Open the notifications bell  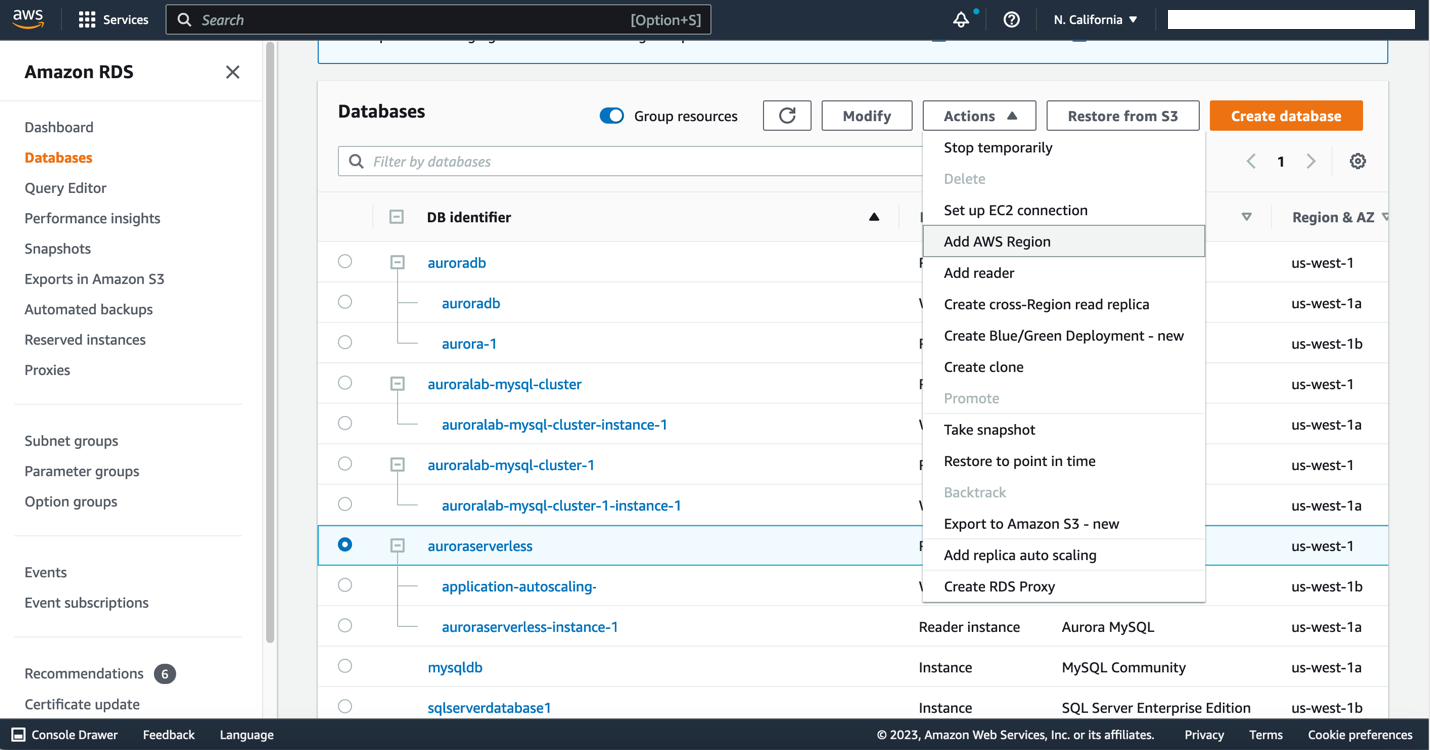[x=961, y=19]
